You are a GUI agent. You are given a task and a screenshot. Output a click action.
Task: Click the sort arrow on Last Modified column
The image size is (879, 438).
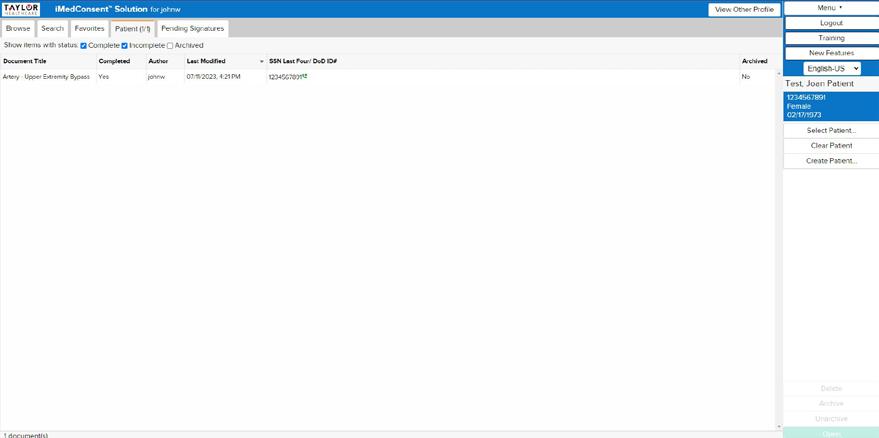pos(262,61)
